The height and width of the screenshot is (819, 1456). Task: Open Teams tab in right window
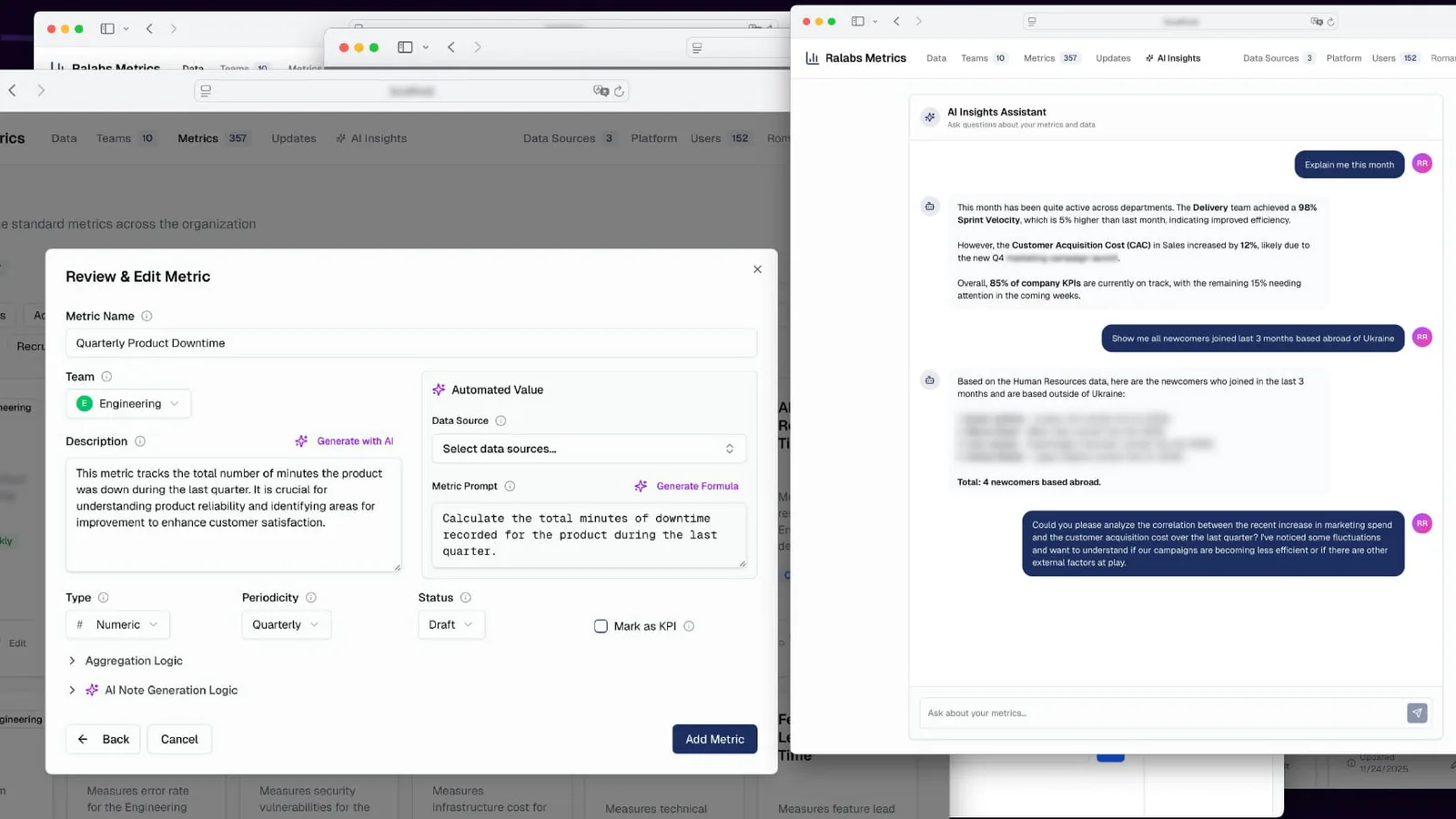click(x=984, y=58)
